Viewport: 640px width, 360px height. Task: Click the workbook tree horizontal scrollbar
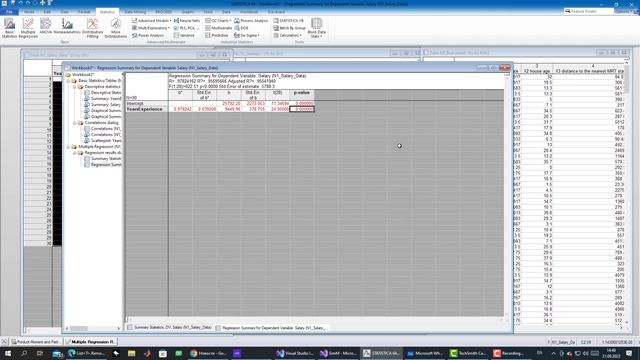93,328
